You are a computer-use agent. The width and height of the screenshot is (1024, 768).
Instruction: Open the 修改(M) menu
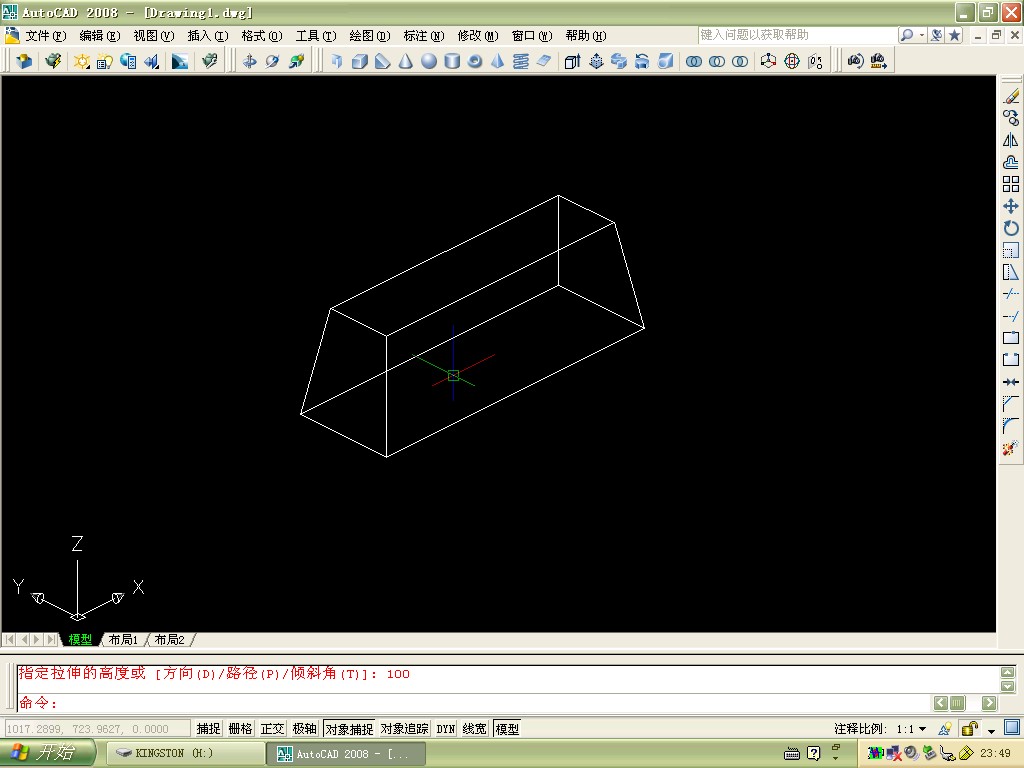[x=477, y=36]
